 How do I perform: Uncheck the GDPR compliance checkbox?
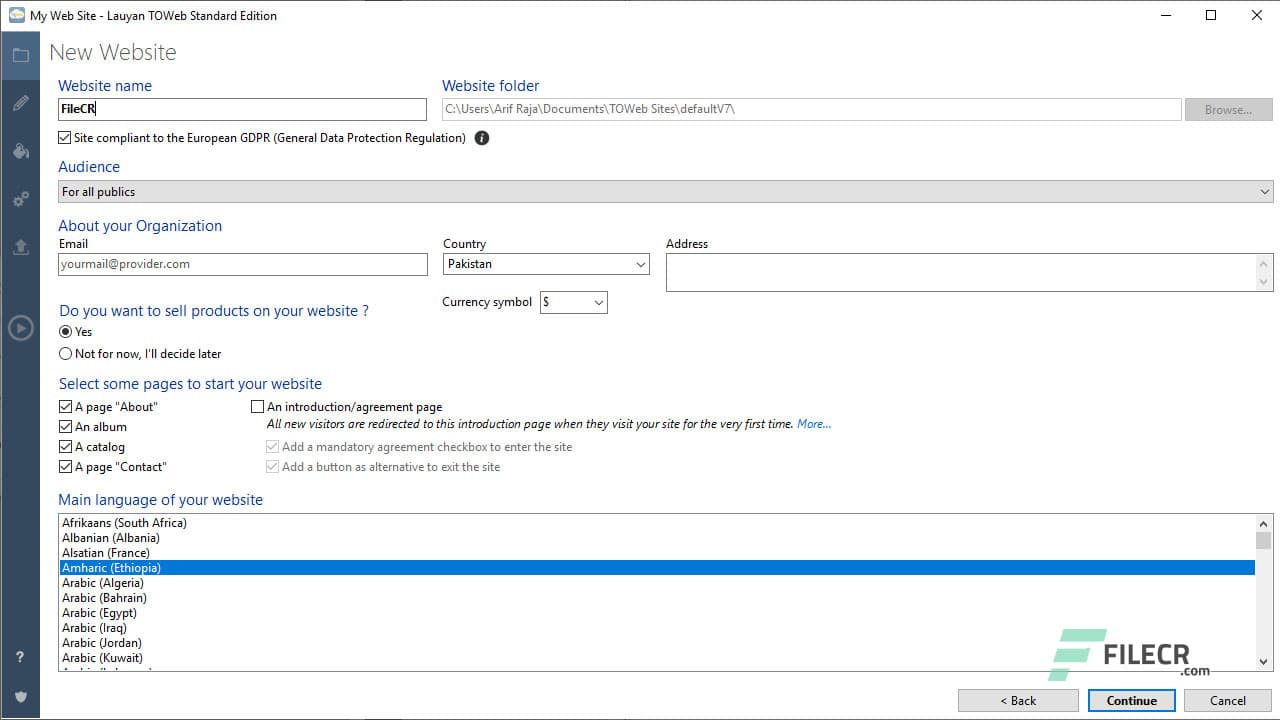tap(64, 138)
